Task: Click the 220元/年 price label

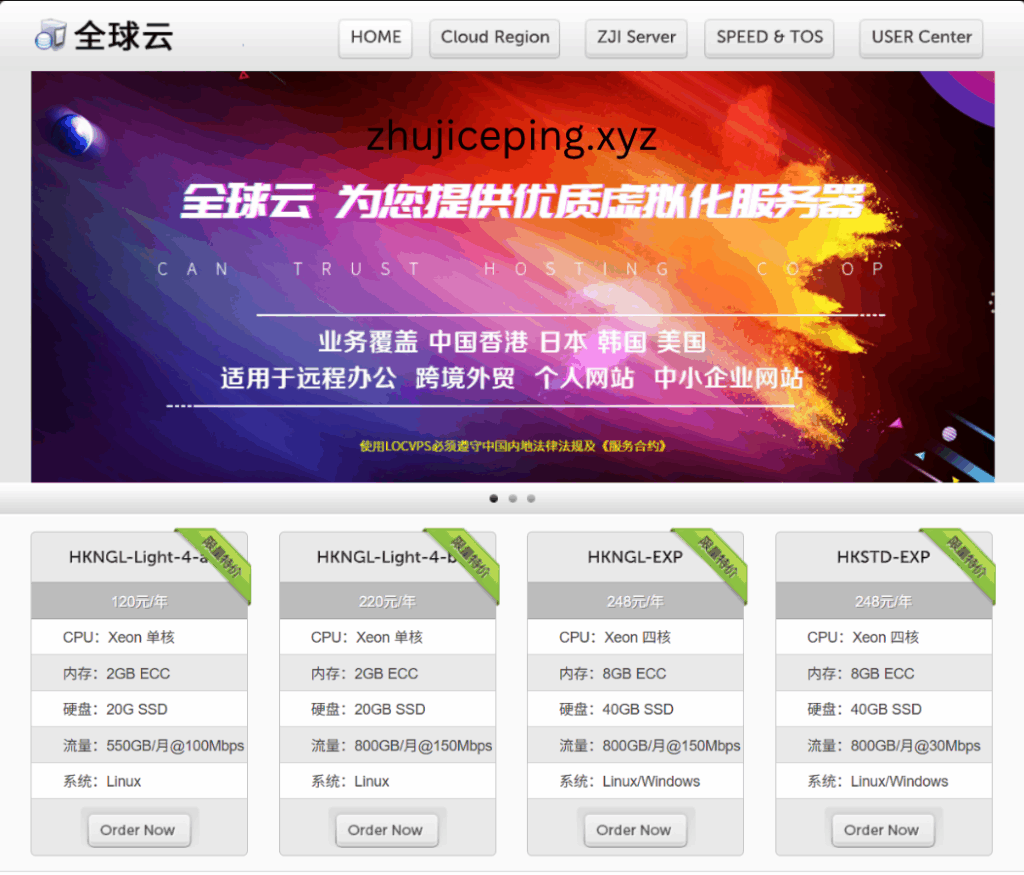Action: (x=387, y=601)
